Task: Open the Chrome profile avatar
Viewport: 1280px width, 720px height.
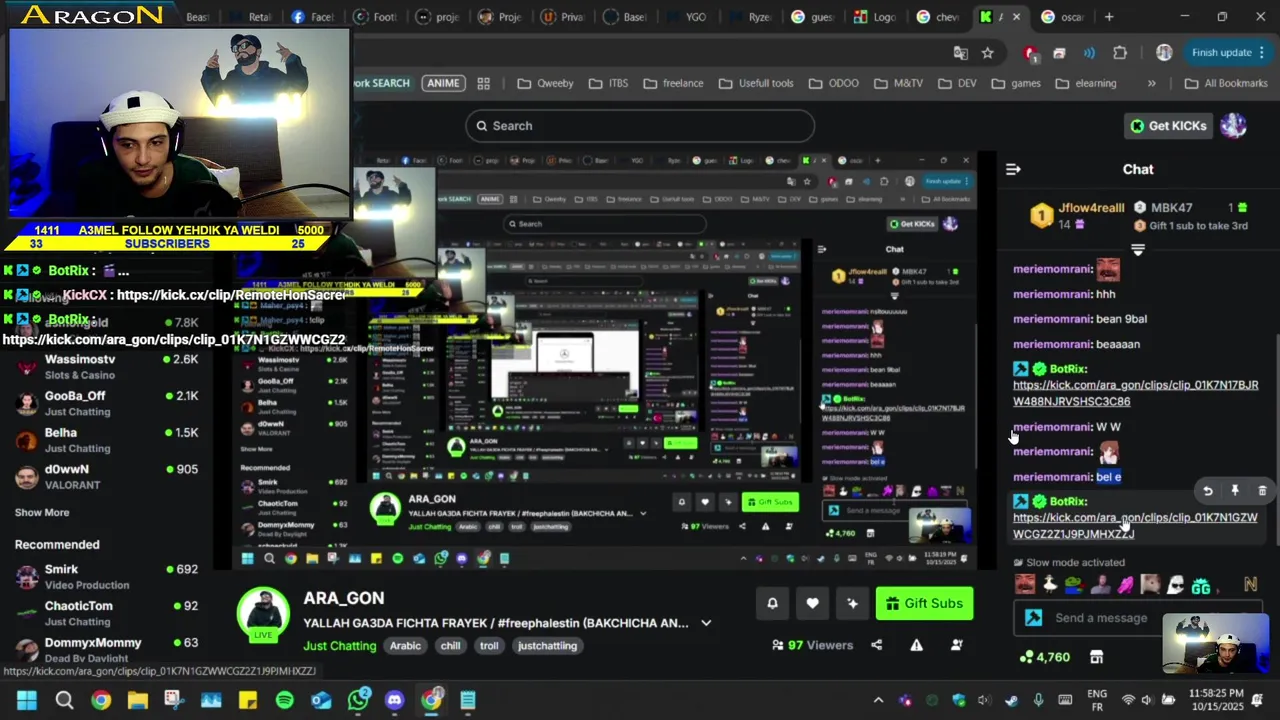Action: point(1164,53)
